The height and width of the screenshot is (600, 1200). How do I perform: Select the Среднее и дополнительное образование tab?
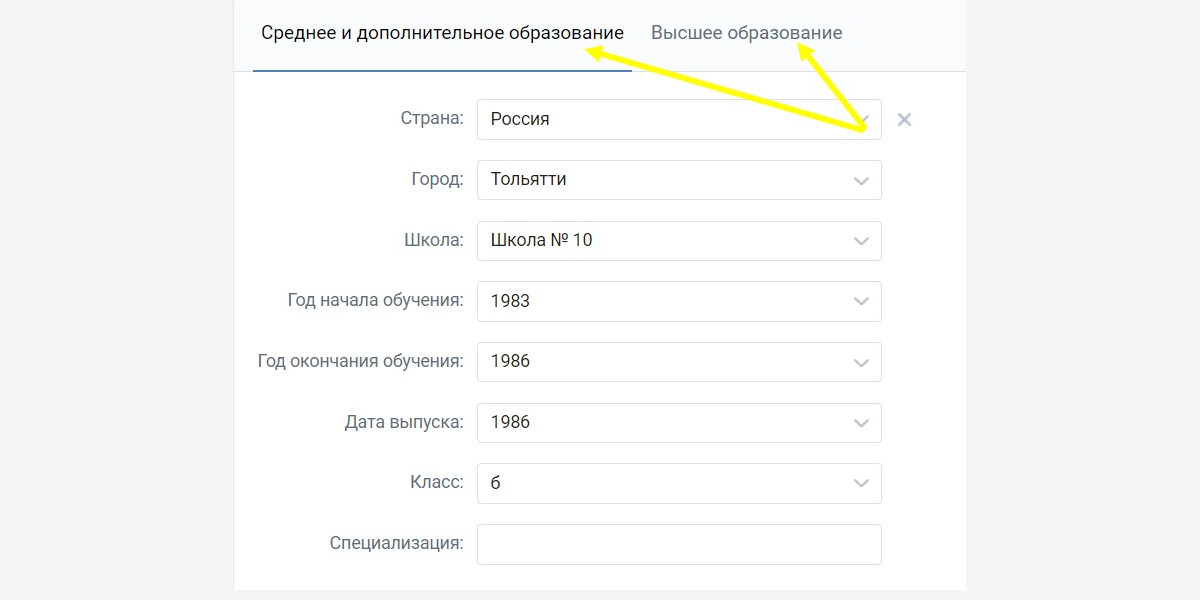442,33
